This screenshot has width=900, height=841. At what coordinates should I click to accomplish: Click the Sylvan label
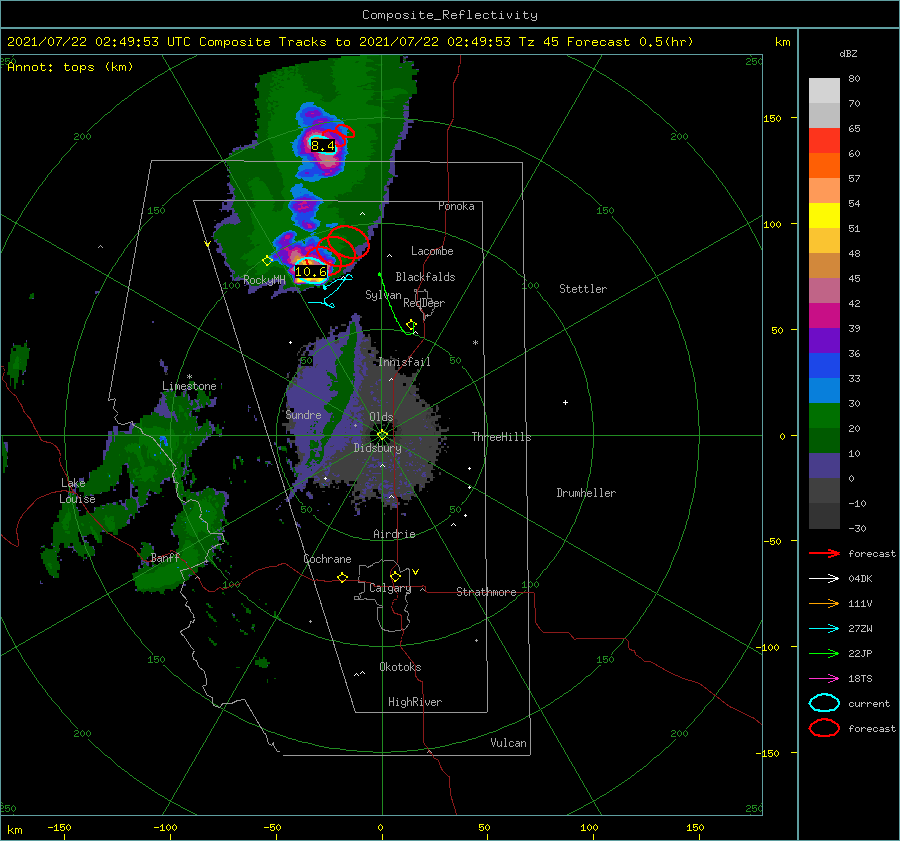[383, 295]
